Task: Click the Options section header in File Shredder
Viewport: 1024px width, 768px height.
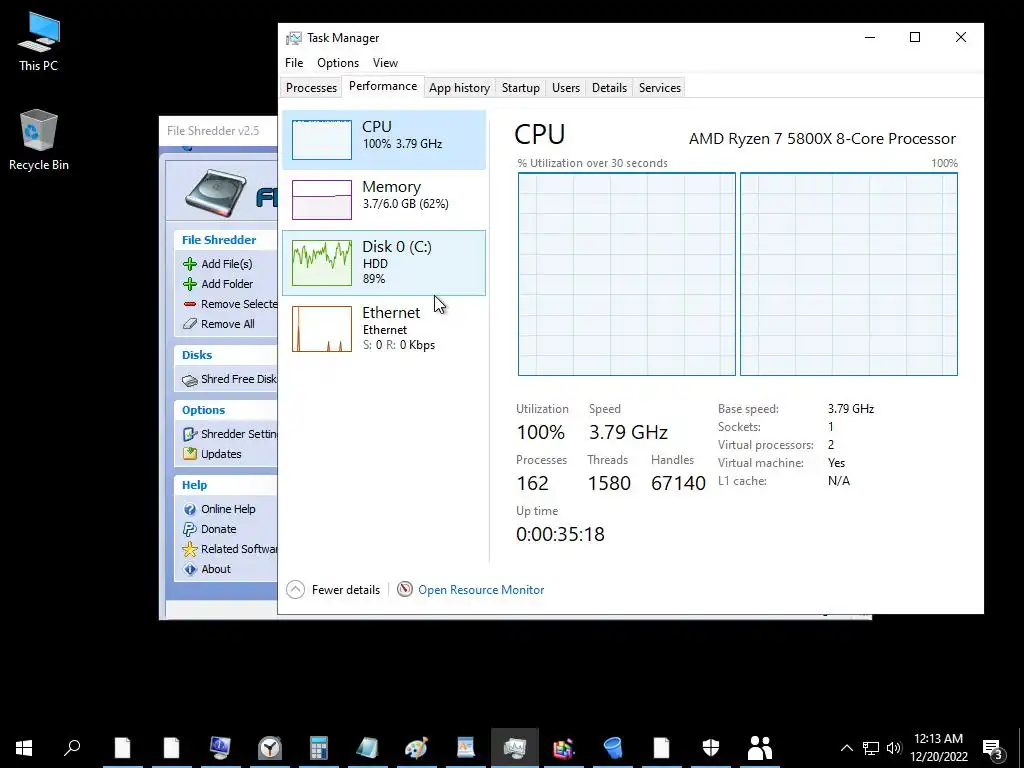Action: click(203, 410)
